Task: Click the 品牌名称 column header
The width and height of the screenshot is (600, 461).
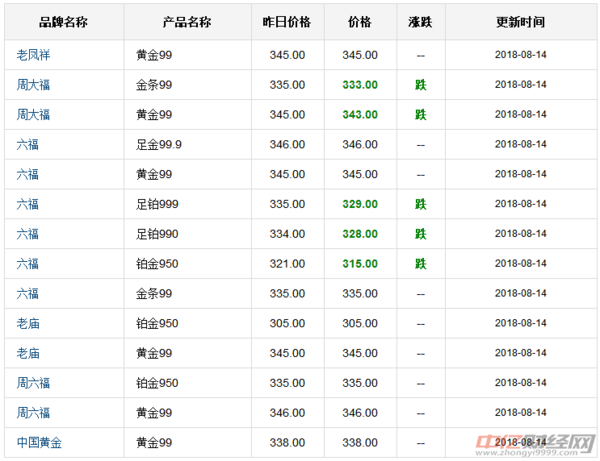Action: 63,22
